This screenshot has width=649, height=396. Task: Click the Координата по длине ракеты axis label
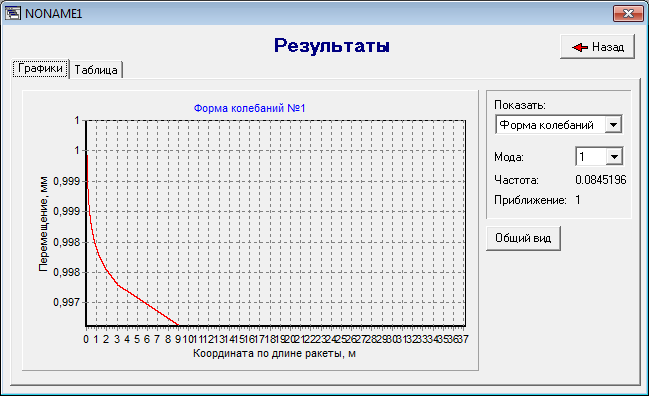coord(274,353)
